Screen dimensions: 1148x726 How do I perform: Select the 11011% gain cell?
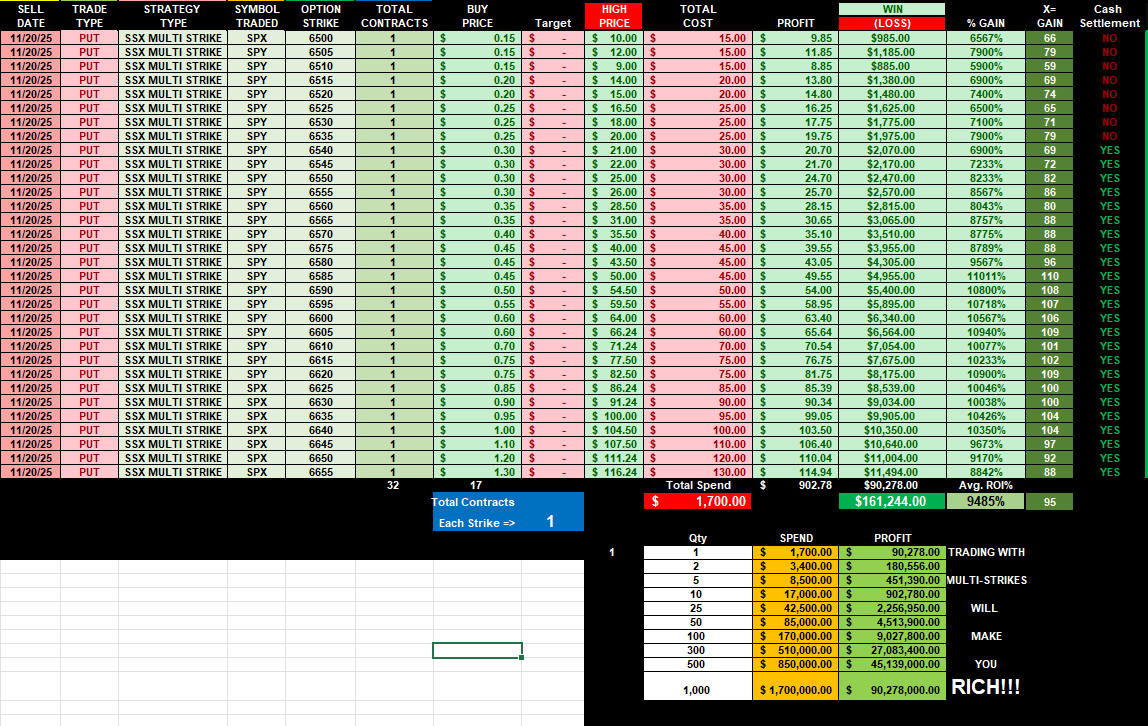(985, 276)
